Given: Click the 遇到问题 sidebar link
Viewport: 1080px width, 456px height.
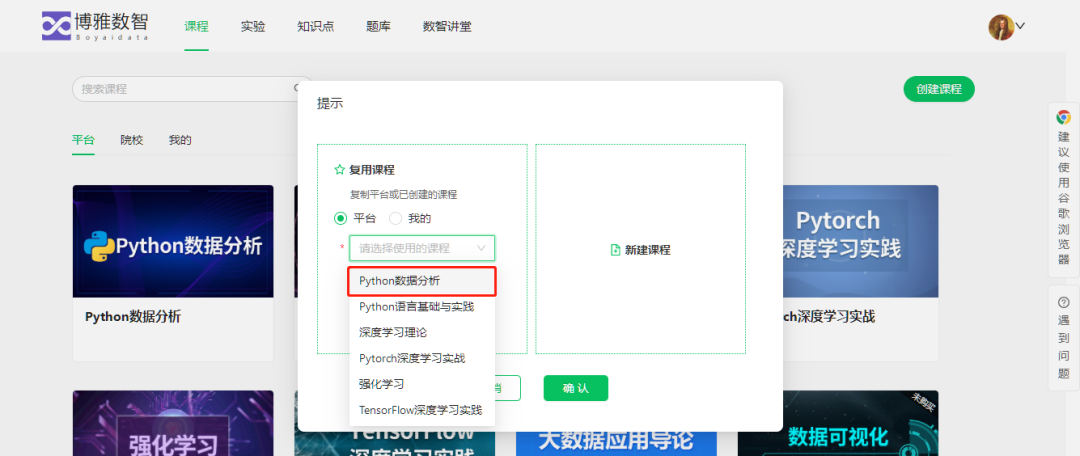Looking at the screenshot, I should (x=1063, y=338).
